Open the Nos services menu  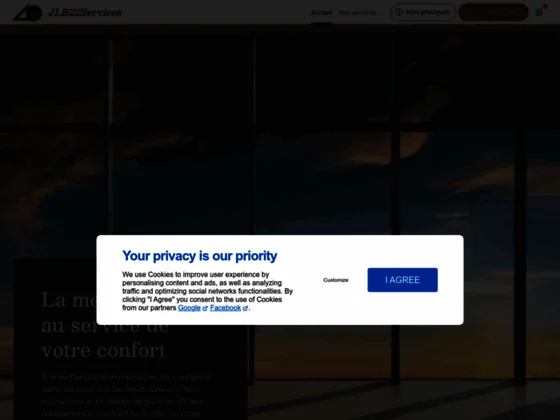coord(357,12)
